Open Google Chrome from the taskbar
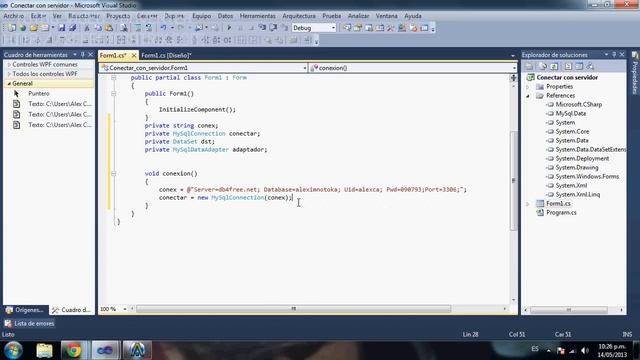 click(x=74, y=350)
